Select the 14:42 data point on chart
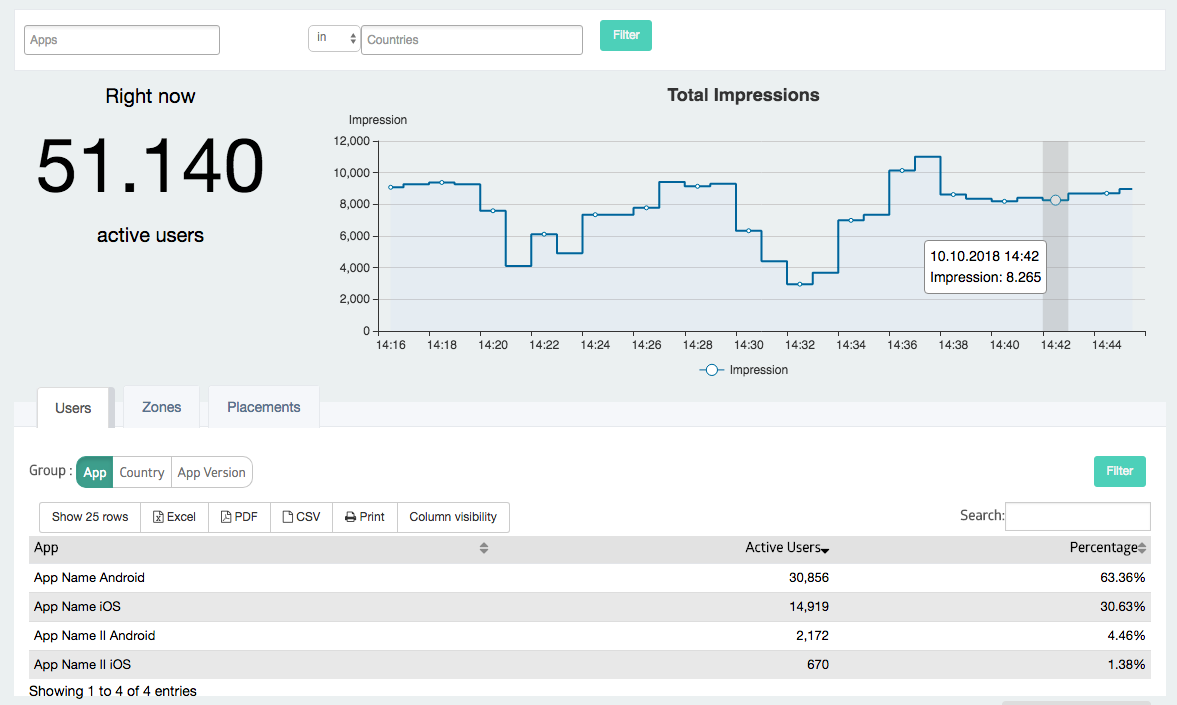 pos(1055,200)
